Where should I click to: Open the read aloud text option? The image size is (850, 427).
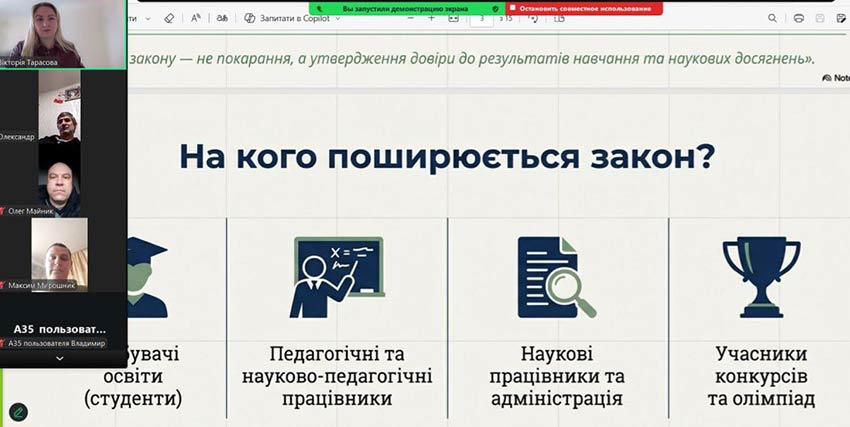click(195, 18)
